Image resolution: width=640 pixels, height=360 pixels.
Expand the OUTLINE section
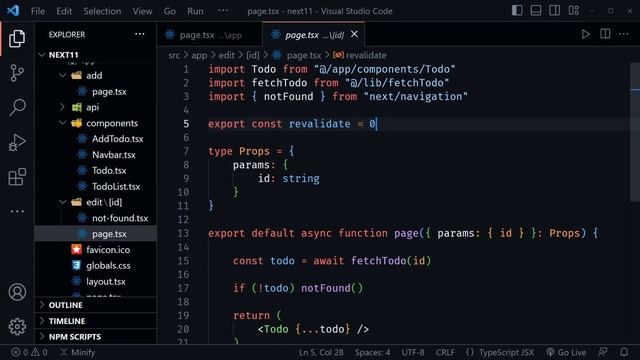[x=96, y=305]
